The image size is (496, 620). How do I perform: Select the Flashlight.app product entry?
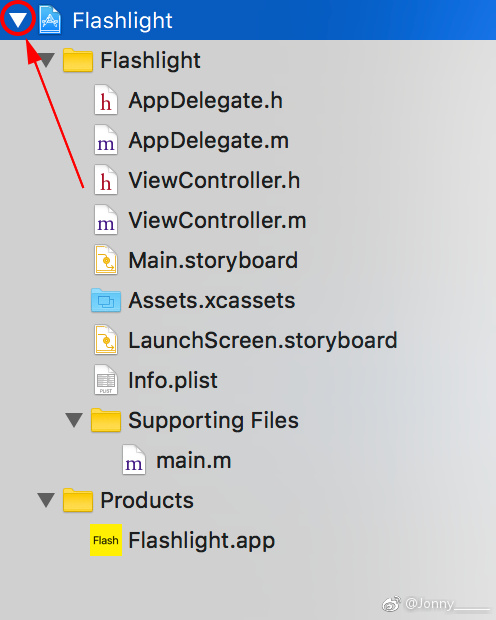click(201, 541)
